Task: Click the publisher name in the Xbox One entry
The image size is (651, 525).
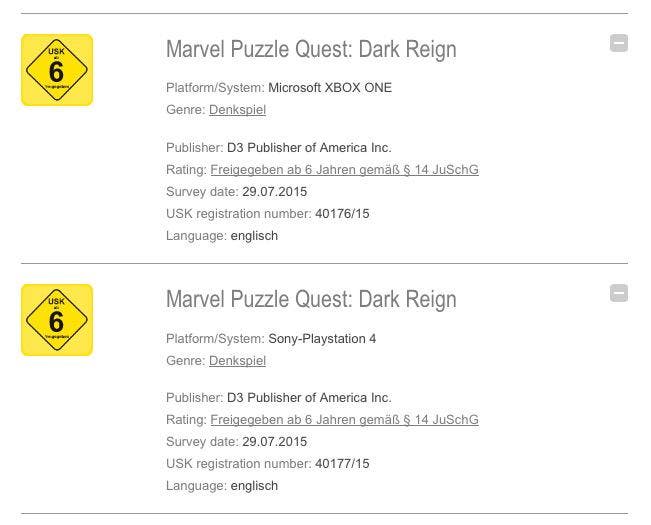Action: (x=309, y=148)
